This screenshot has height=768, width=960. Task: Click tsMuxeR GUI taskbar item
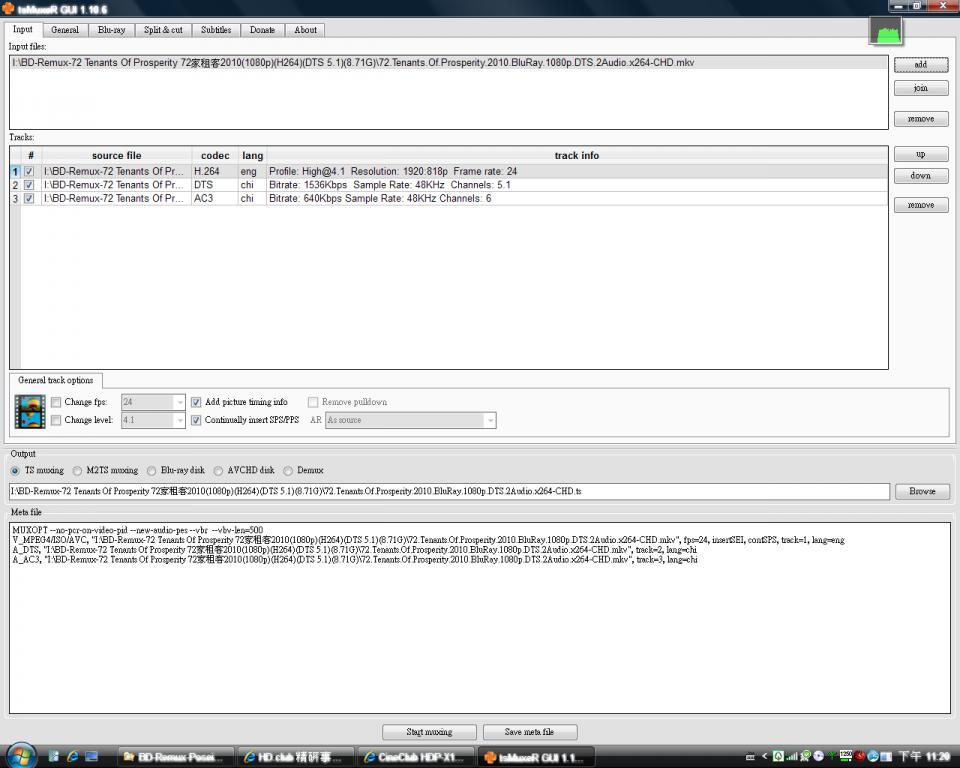[536, 758]
